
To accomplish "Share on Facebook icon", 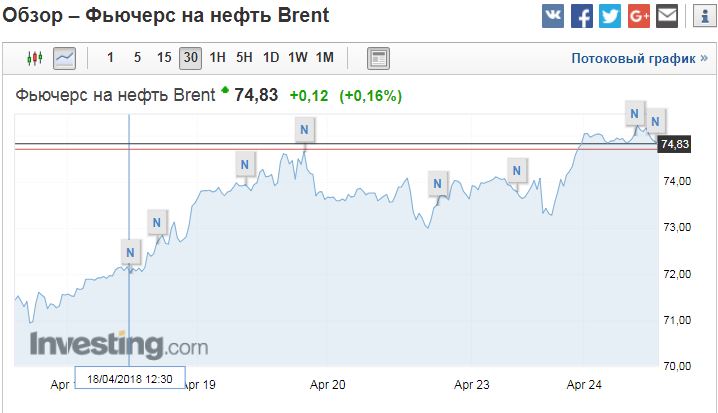I will click(582, 16).
